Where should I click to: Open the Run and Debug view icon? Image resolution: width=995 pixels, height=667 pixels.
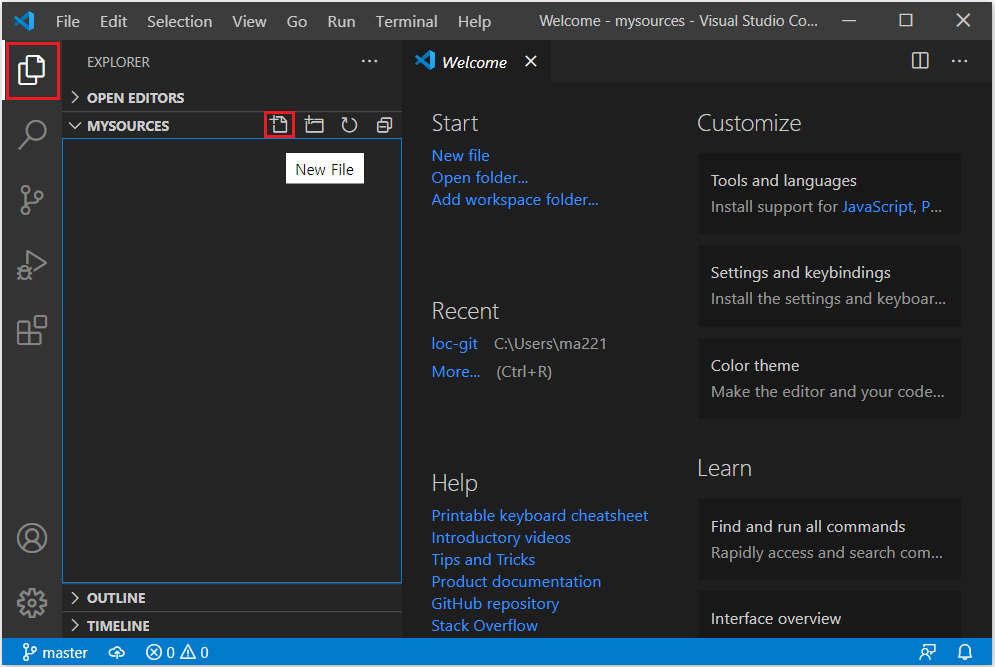point(32,265)
